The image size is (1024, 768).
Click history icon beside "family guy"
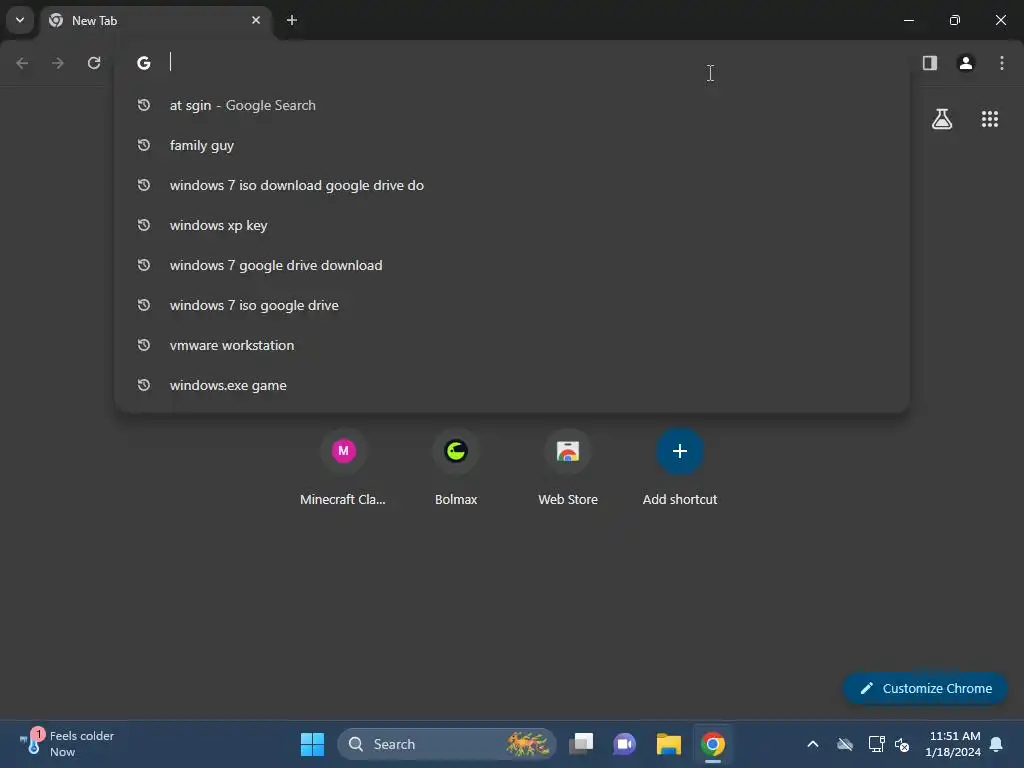click(x=144, y=145)
